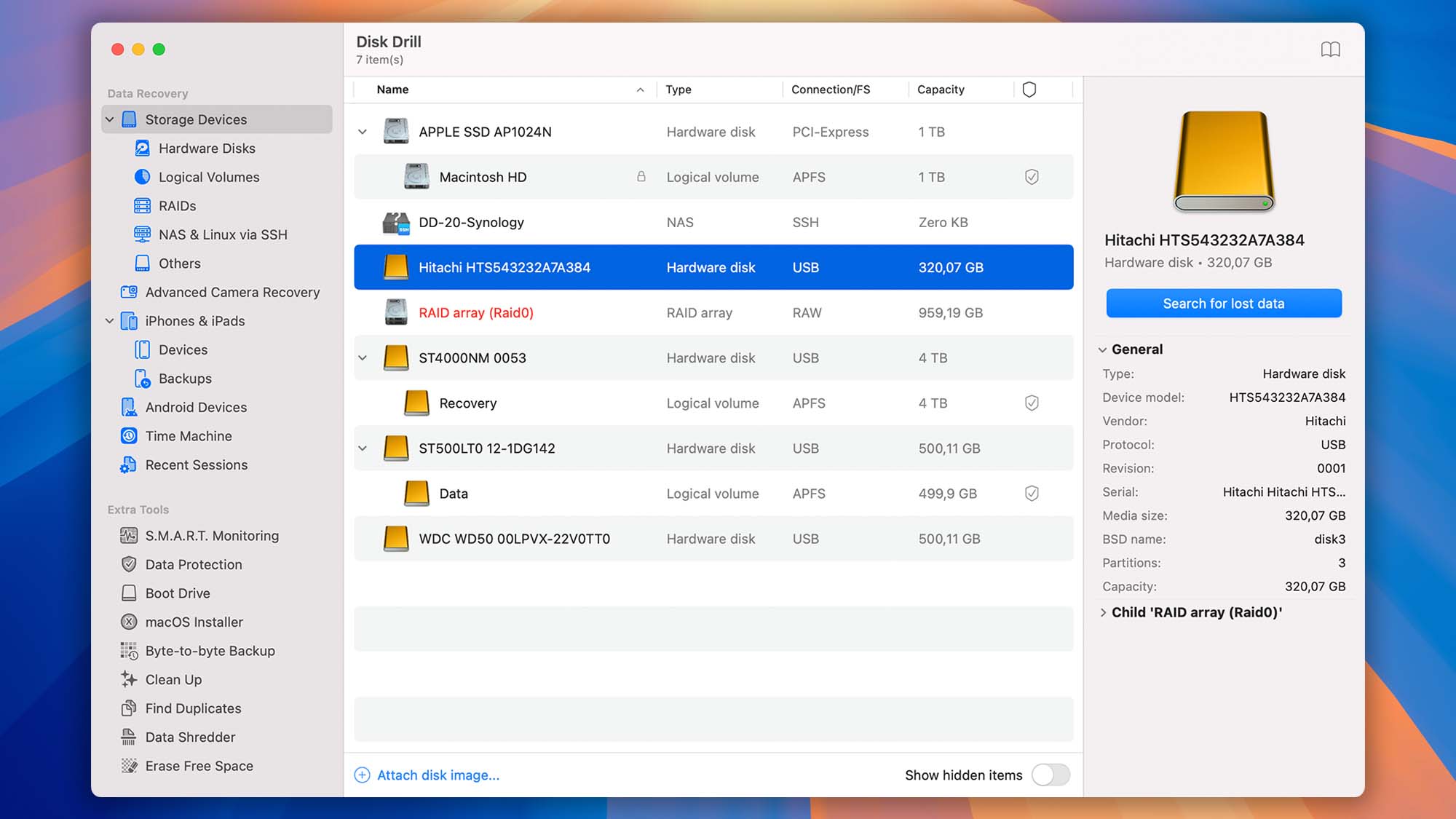Open the Find Duplicates tool entry

tap(193, 708)
